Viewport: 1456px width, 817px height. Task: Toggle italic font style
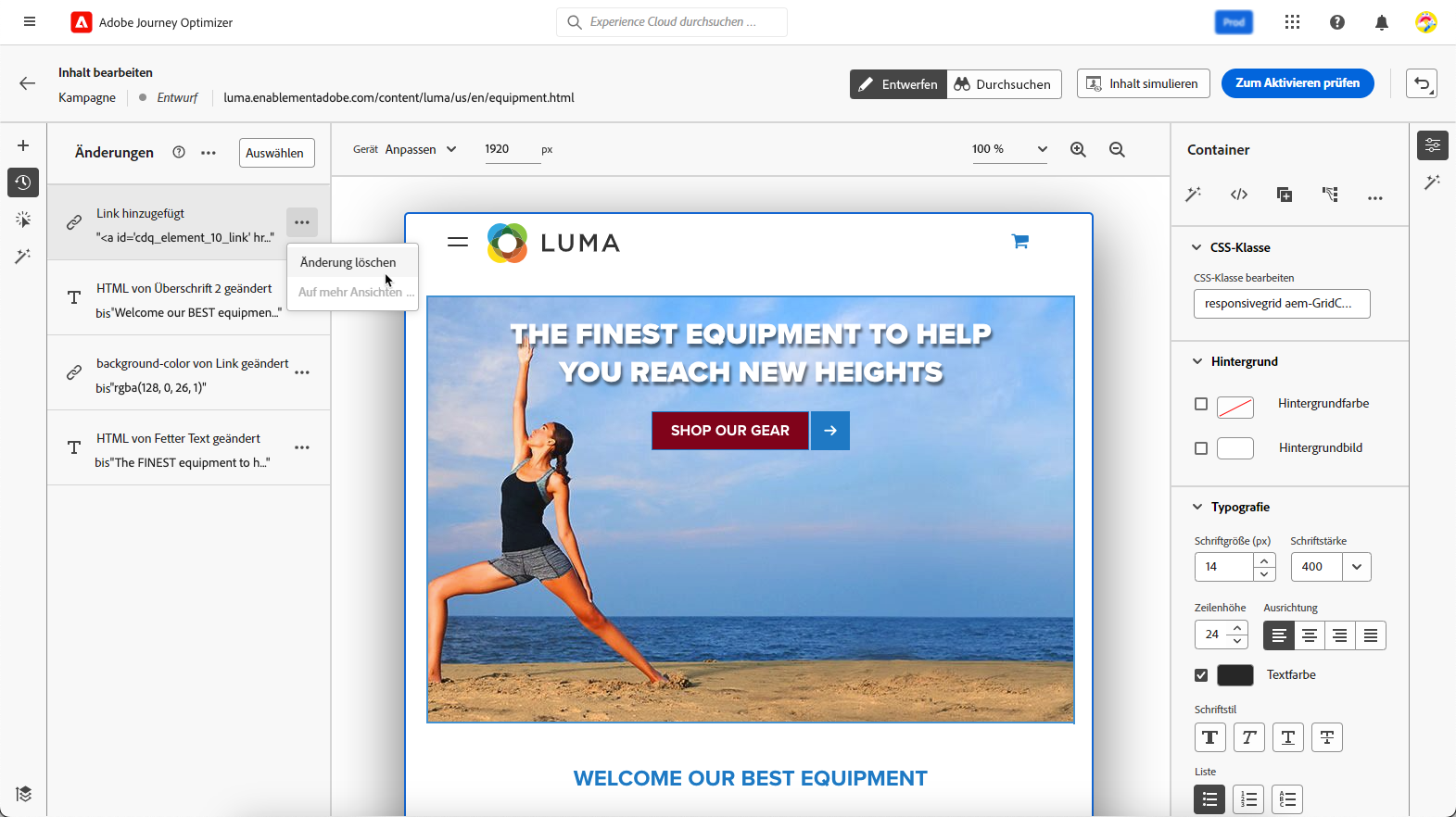(1249, 737)
